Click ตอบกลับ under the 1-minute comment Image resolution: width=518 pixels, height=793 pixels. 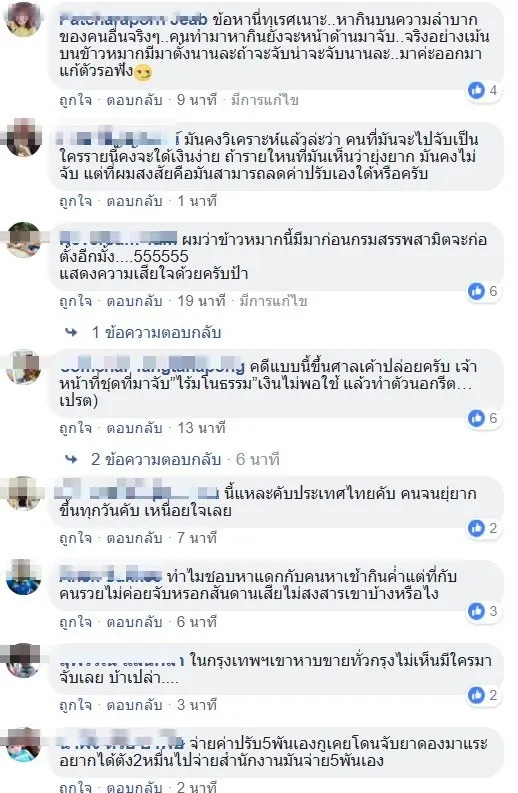[x=135, y=201]
